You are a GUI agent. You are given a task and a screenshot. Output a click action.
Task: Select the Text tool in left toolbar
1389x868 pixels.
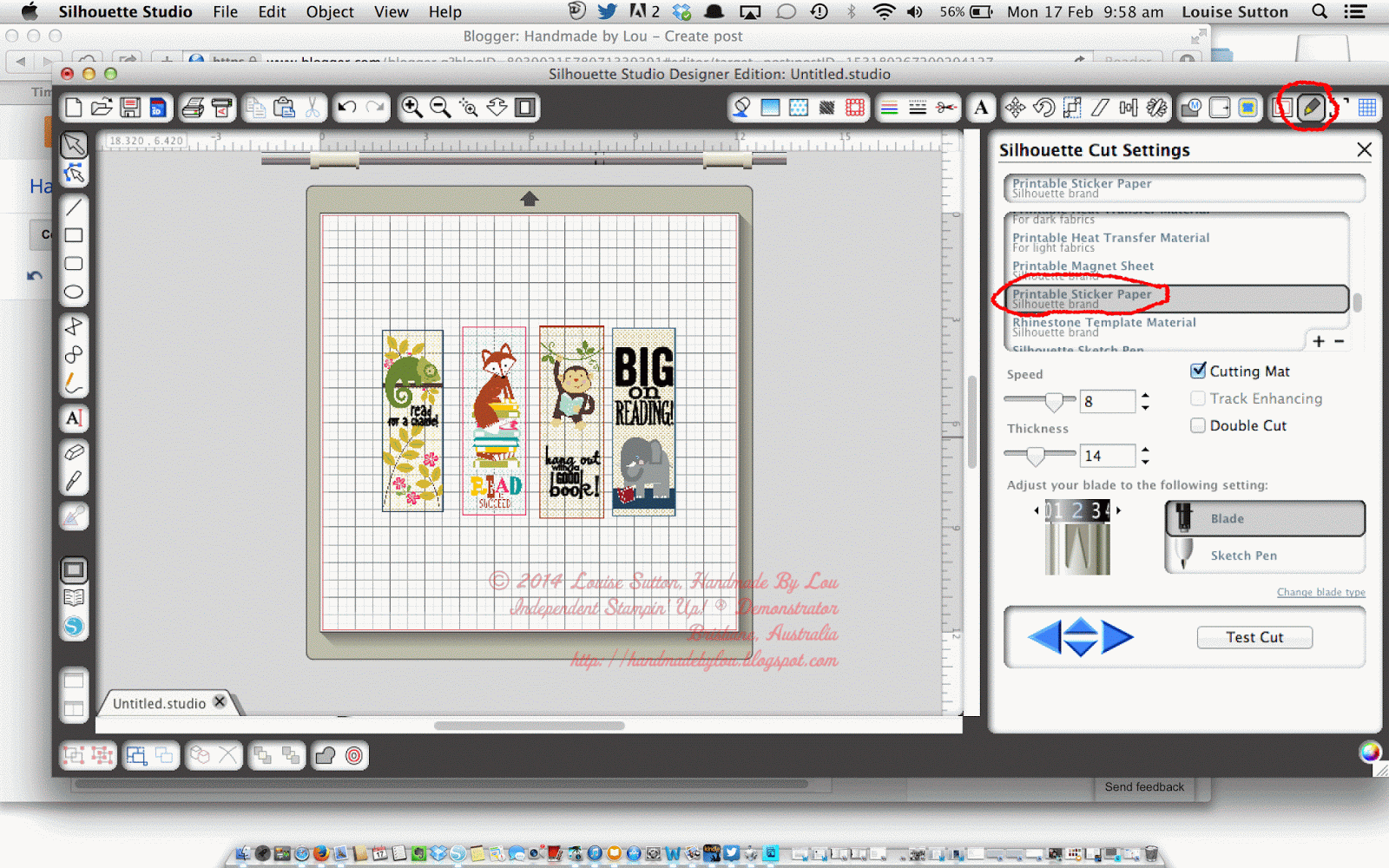[74, 418]
